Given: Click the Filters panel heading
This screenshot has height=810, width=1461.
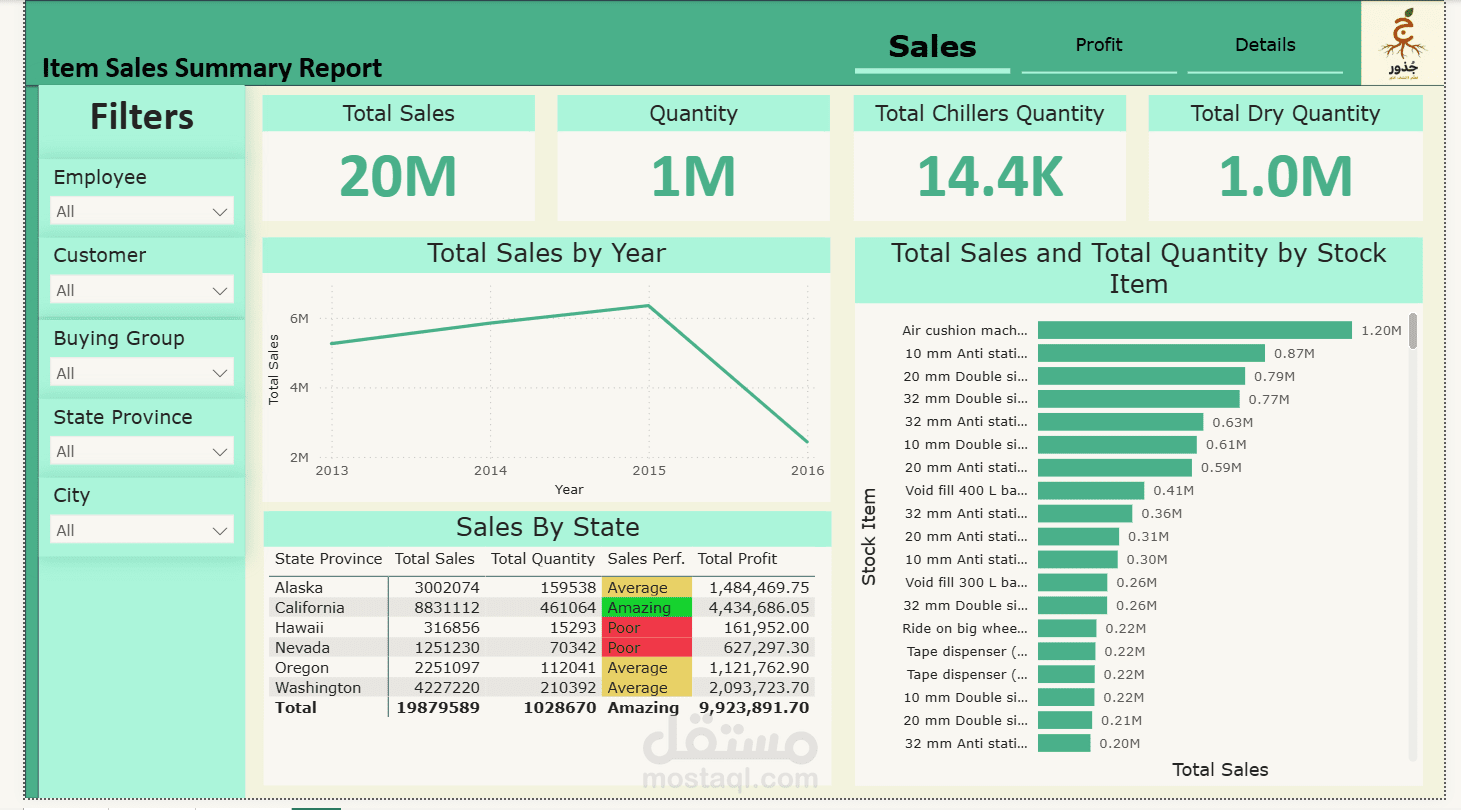Looking at the screenshot, I should (142, 117).
